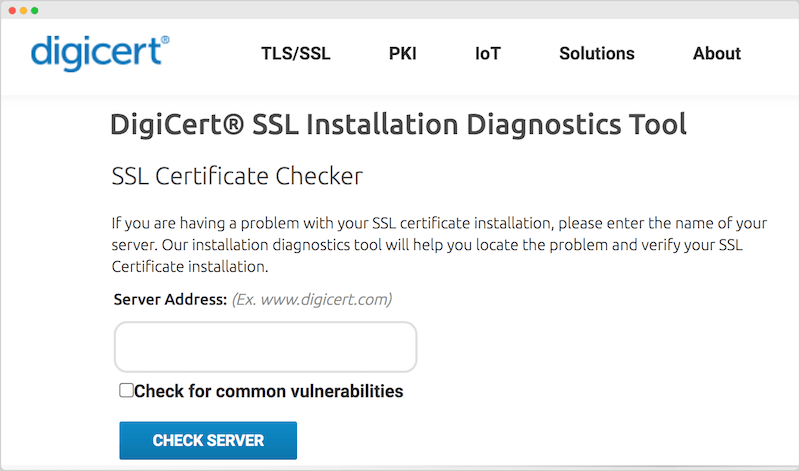This screenshot has height=471, width=800.
Task: Open the Solutions menu
Action: click(597, 54)
